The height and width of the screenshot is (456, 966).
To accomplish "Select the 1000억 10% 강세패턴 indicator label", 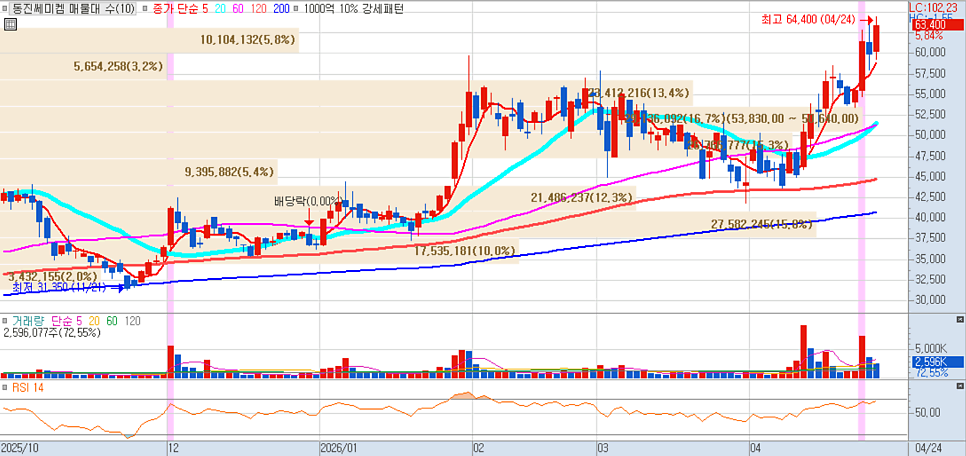I will pyautogui.click(x=352, y=10).
